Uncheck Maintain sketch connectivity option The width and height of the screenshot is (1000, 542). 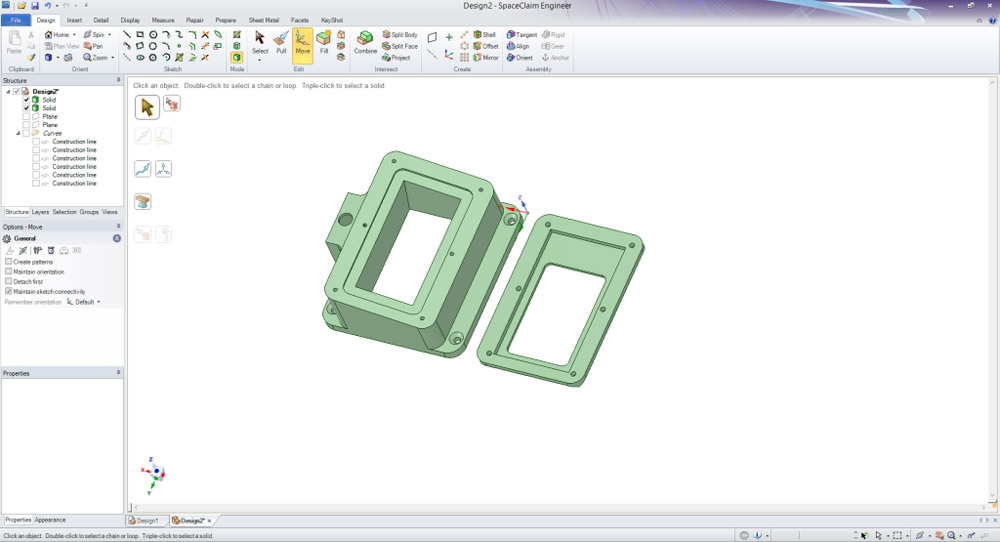[9, 292]
